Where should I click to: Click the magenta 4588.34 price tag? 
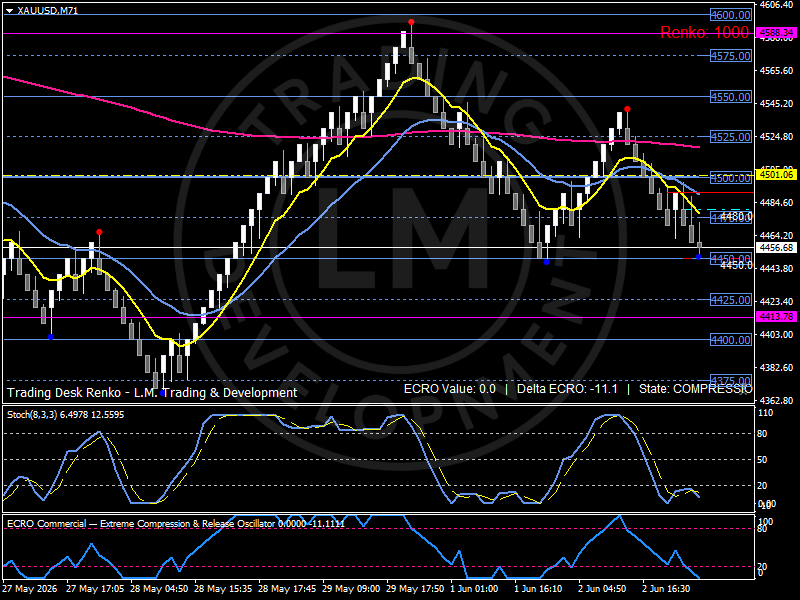777,33
